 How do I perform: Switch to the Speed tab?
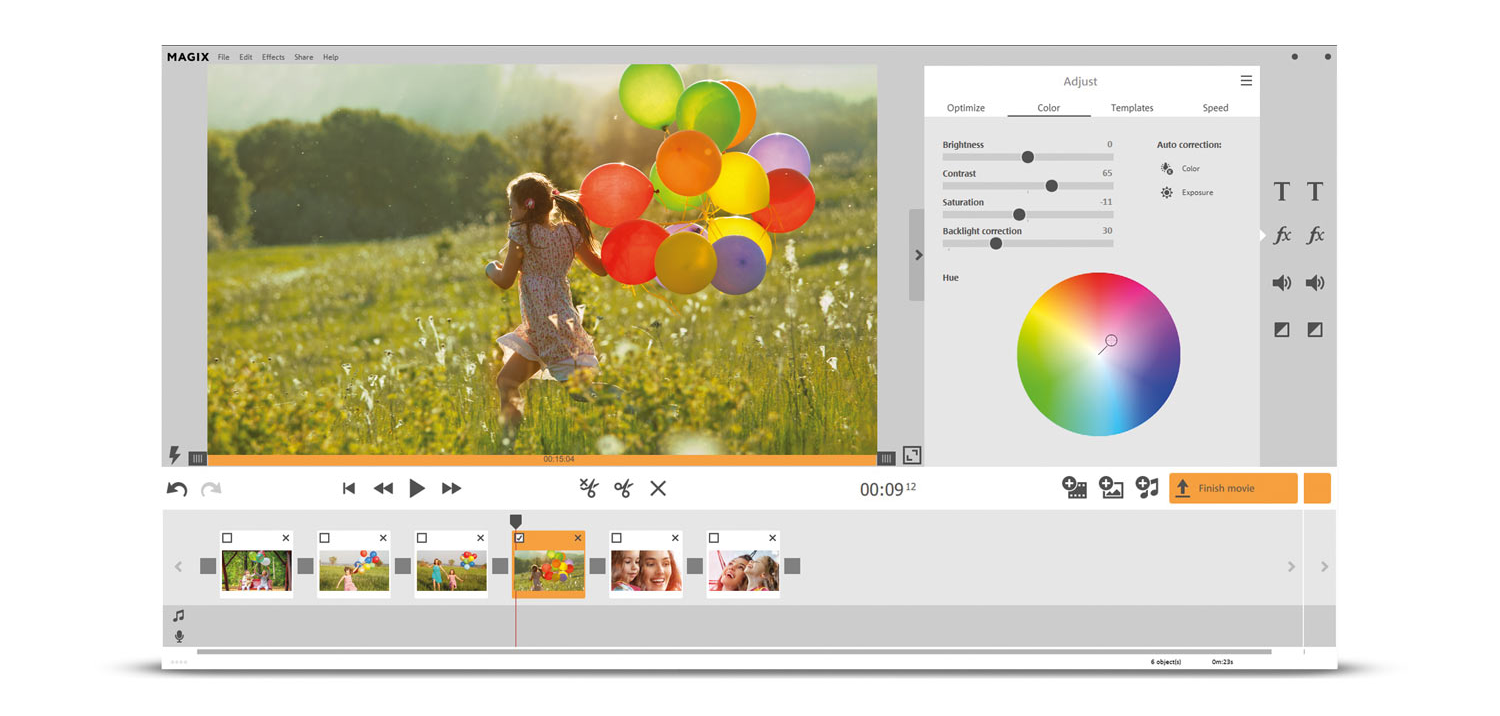1215,108
